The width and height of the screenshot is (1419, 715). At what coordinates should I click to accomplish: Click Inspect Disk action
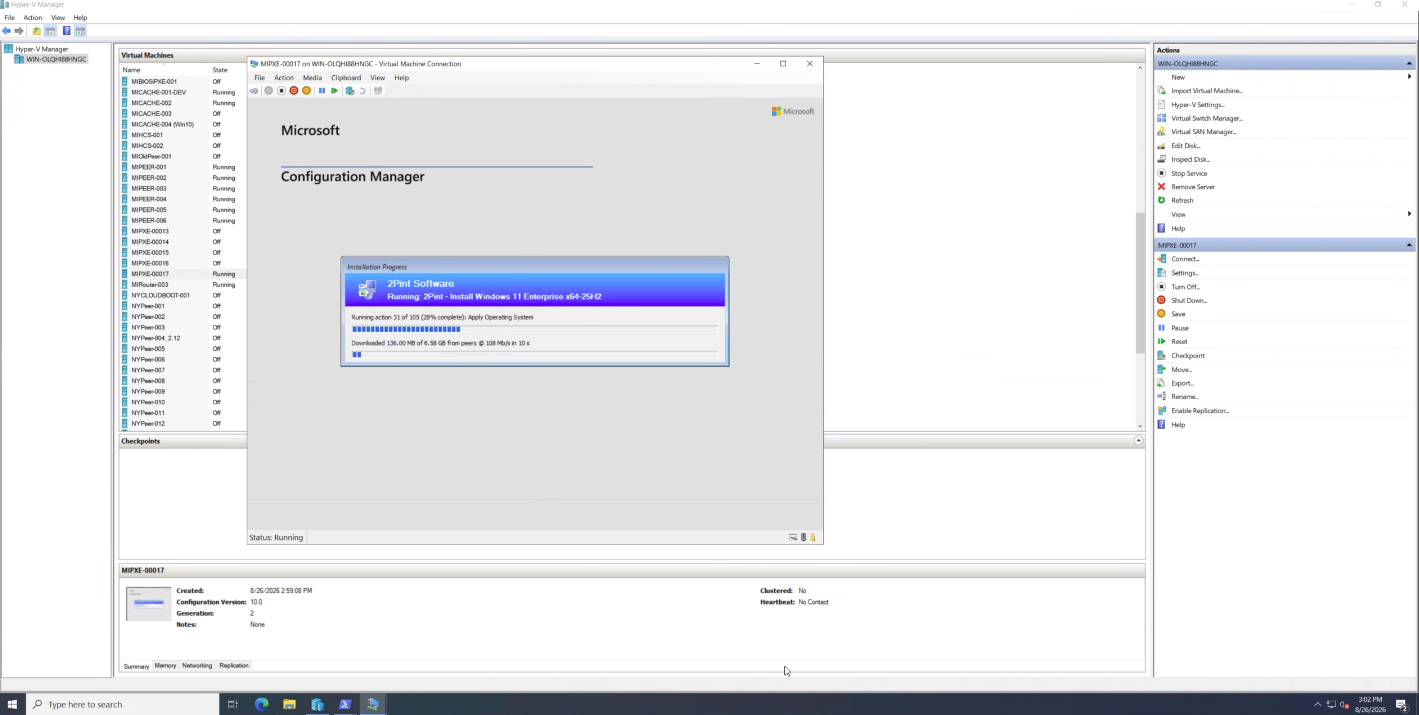(1190, 159)
